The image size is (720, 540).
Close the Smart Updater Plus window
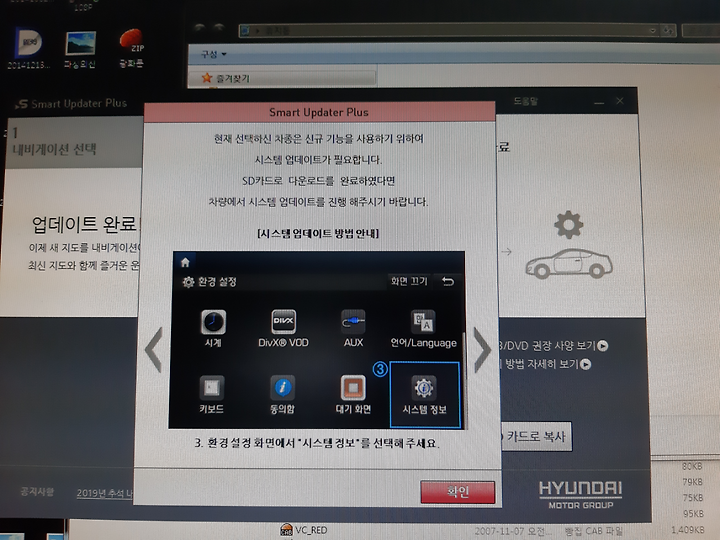(x=620, y=101)
